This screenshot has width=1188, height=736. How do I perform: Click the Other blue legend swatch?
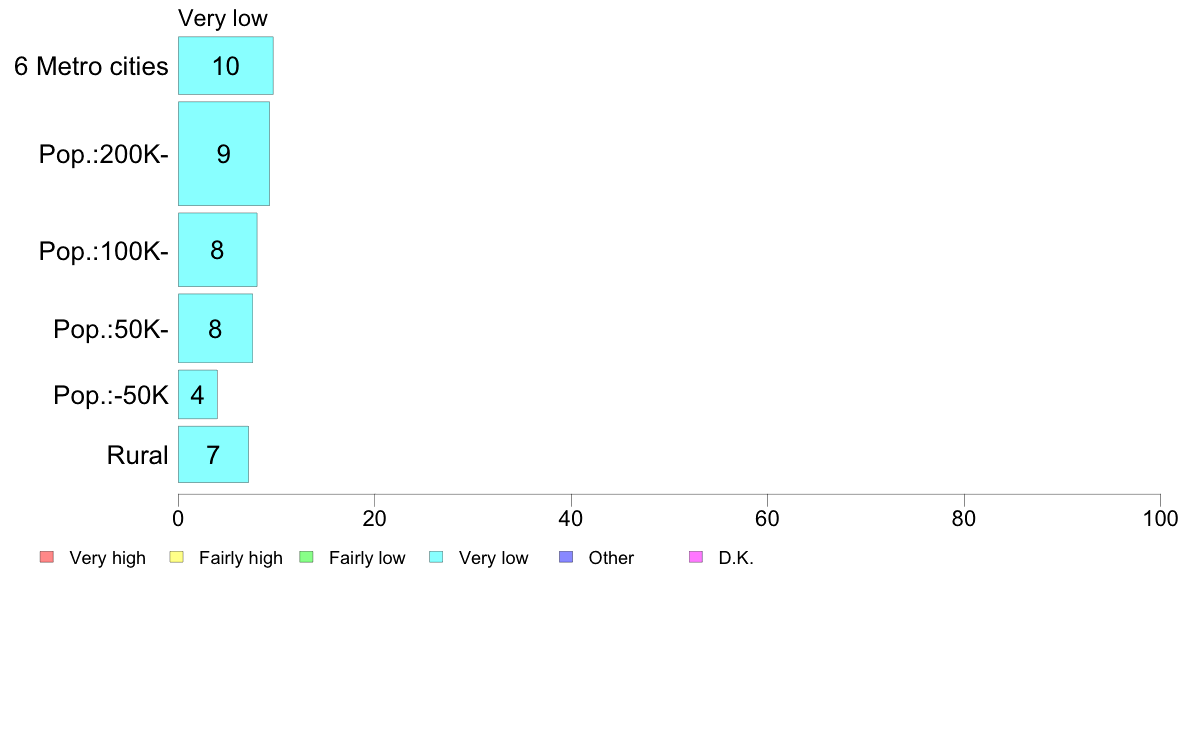(566, 557)
